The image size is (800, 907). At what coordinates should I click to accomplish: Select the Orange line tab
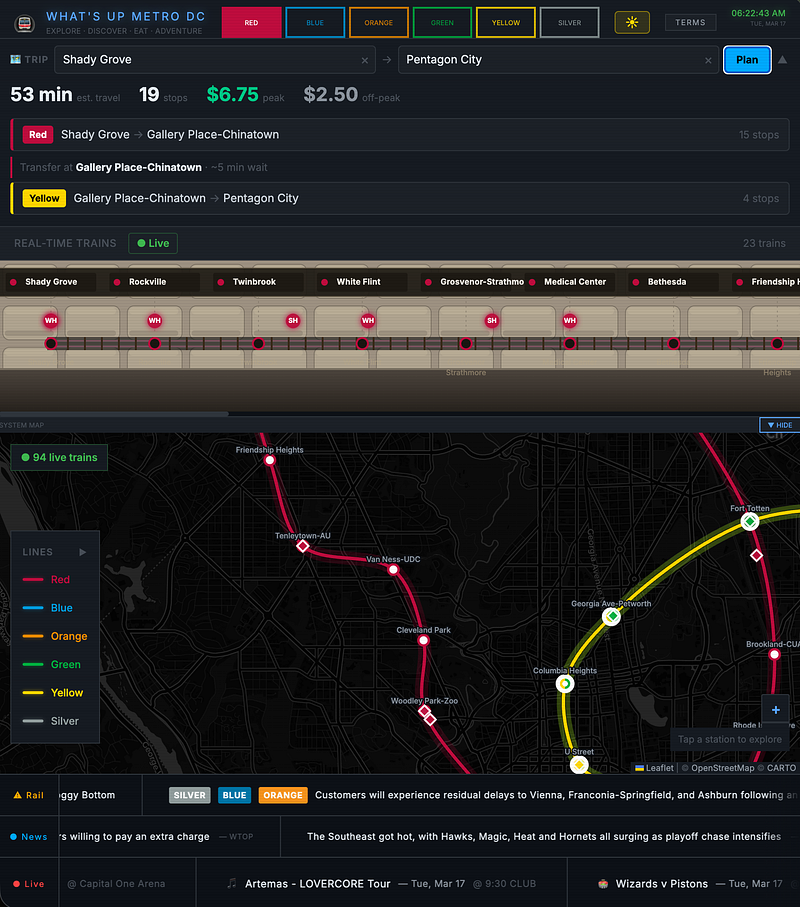click(x=378, y=23)
